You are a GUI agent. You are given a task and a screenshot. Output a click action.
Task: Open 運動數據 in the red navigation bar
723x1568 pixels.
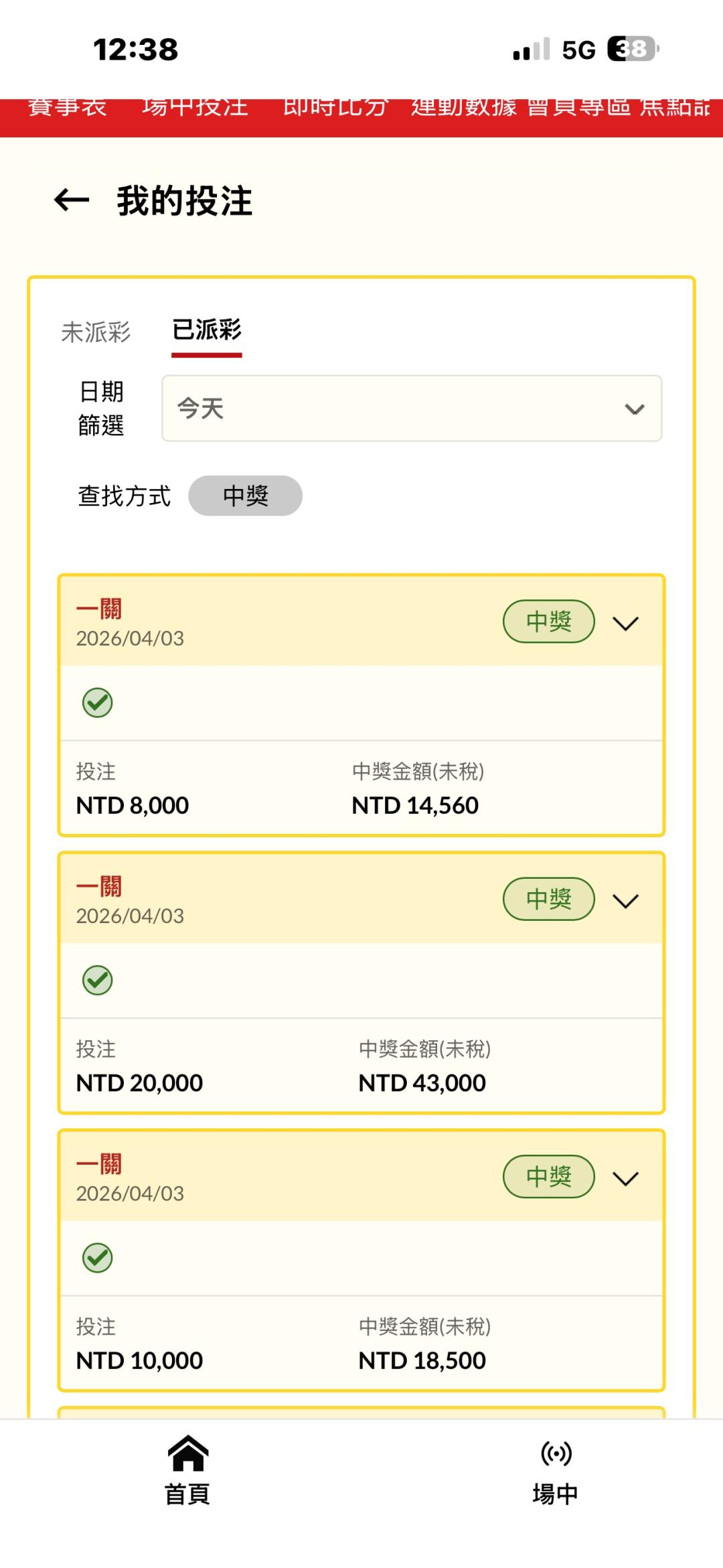(464, 107)
